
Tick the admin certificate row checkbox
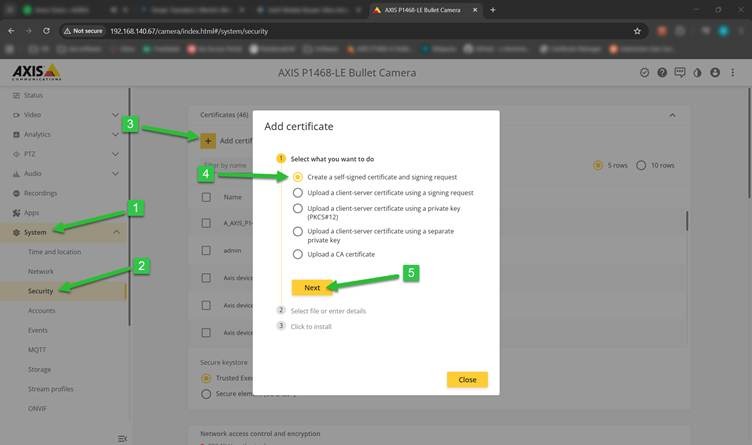[206, 250]
